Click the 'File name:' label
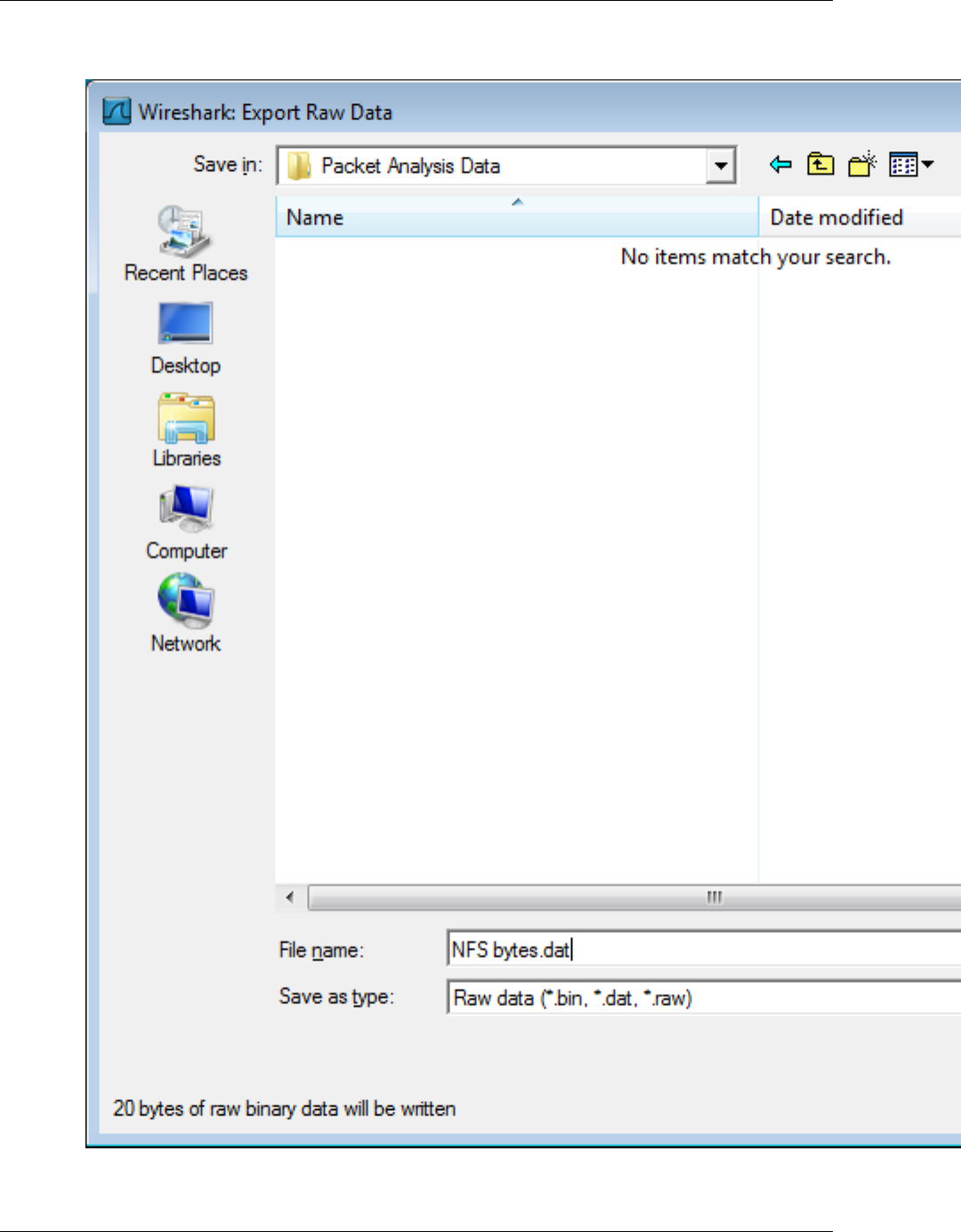This screenshot has width=961, height=1232. tap(321, 950)
